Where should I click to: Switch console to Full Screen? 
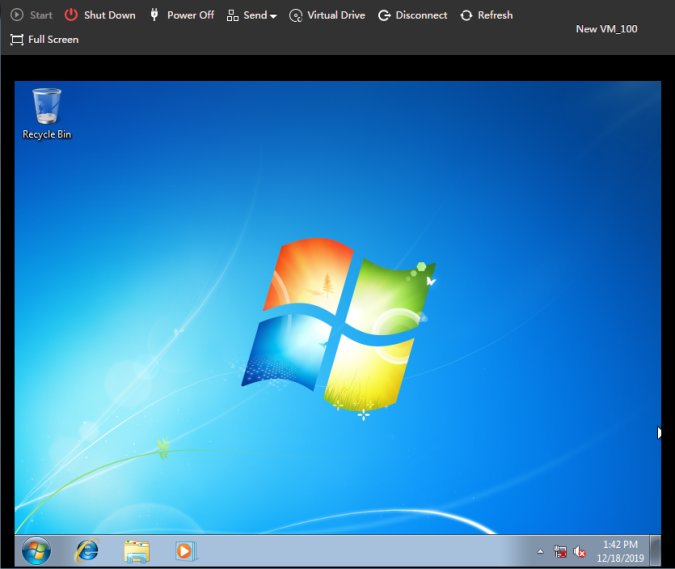[44, 40]
